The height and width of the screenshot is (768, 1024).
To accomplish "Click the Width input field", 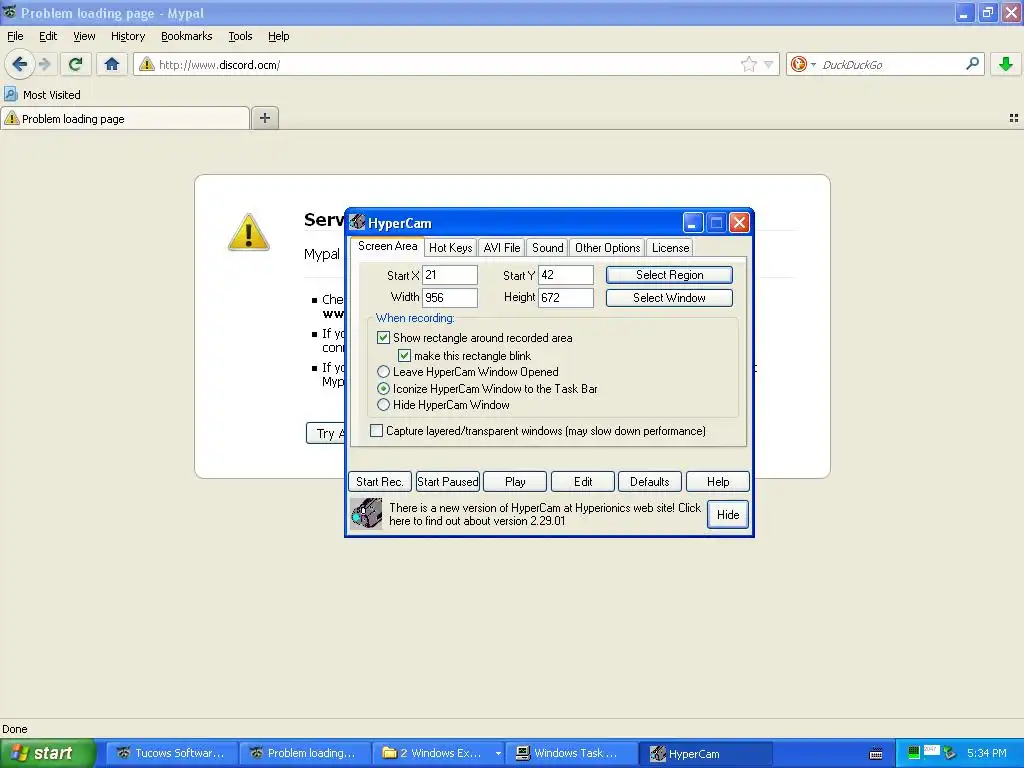I will 450,298.
